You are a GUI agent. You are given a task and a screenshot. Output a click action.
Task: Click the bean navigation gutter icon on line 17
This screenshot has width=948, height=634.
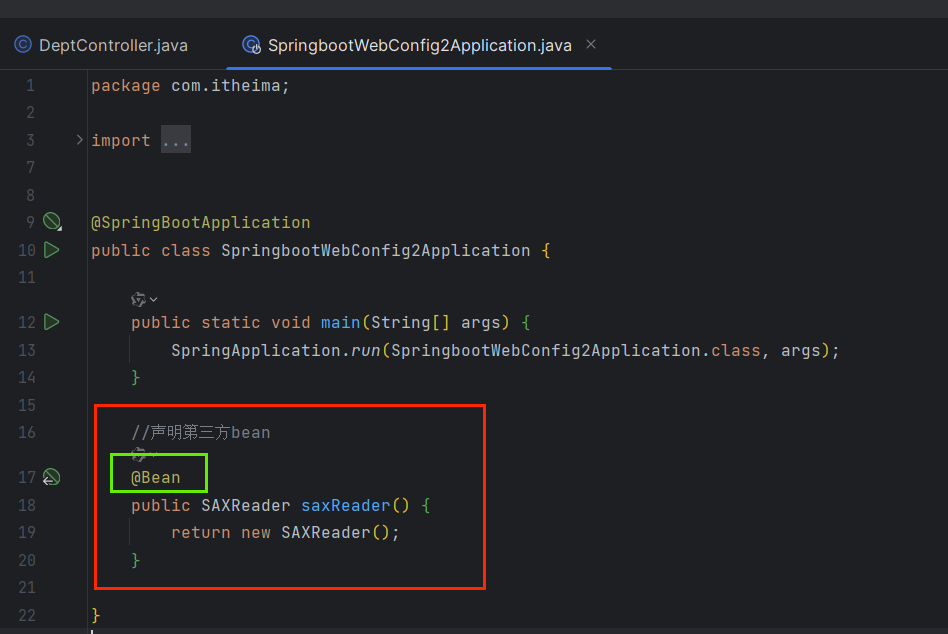coord(51,477)
